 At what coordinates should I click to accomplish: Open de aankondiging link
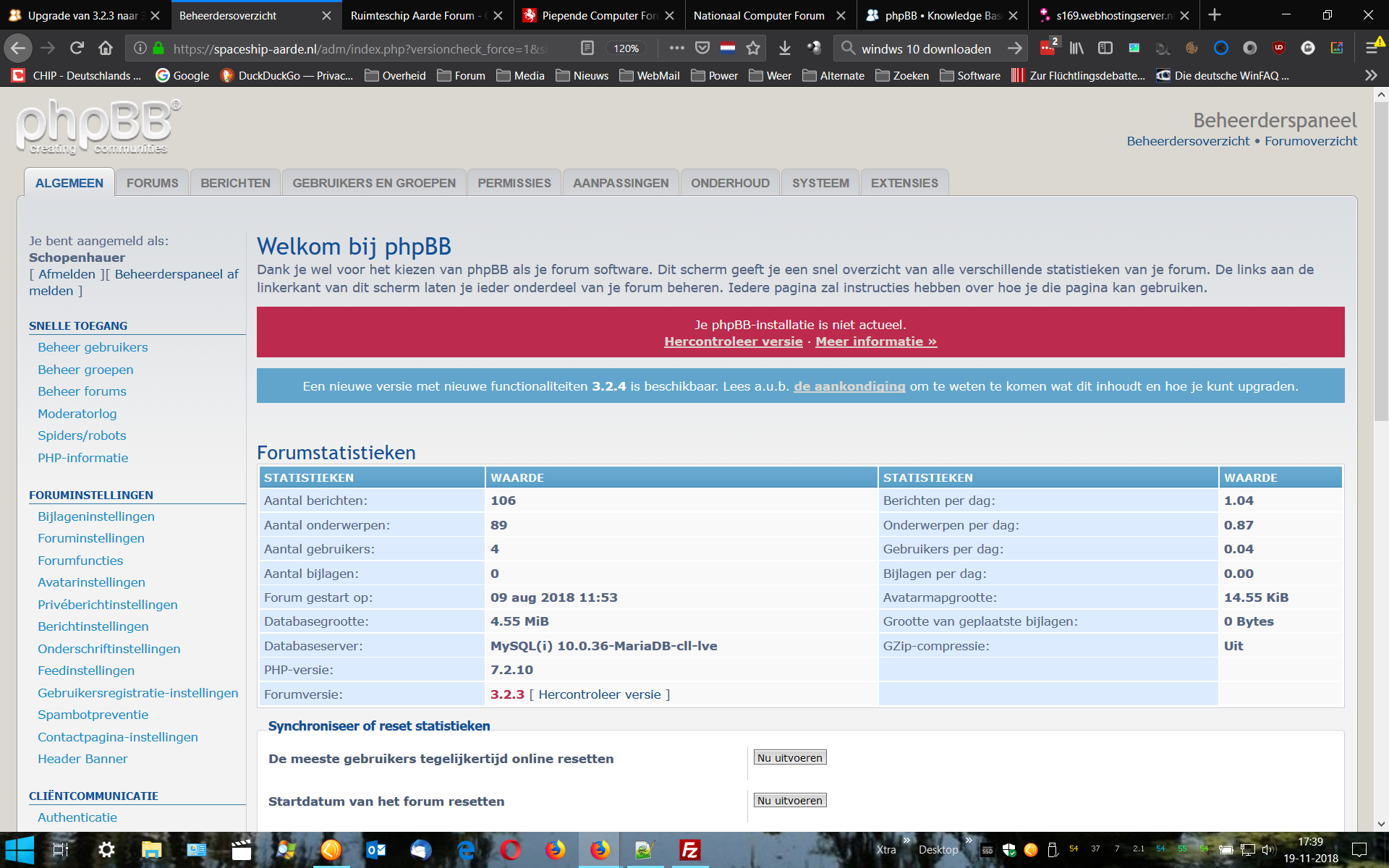849,386
